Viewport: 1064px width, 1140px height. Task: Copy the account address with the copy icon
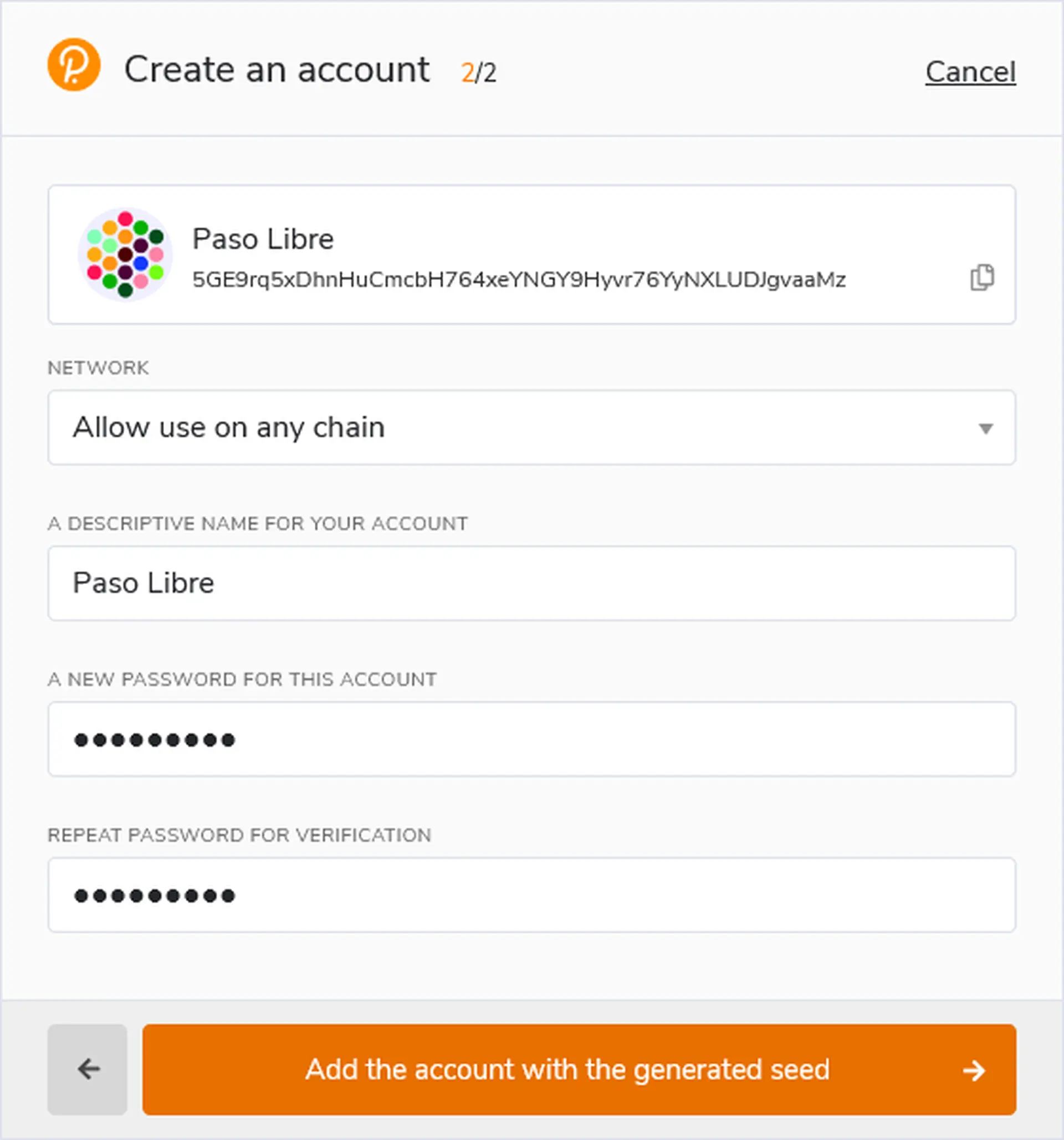point(981,278)
